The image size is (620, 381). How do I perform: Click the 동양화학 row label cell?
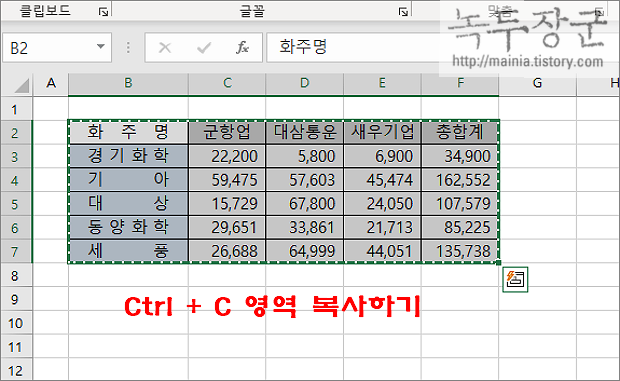[128, 227]
